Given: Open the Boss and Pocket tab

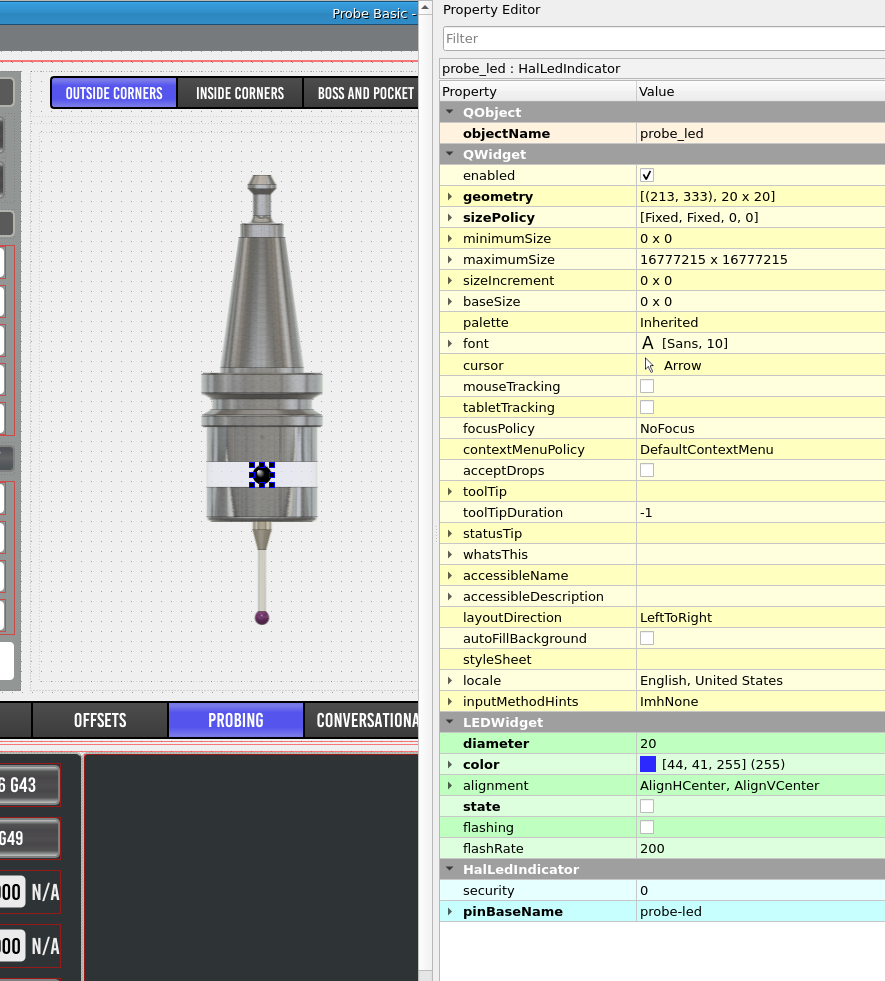Looking at the screenshot, I should 365,93.
